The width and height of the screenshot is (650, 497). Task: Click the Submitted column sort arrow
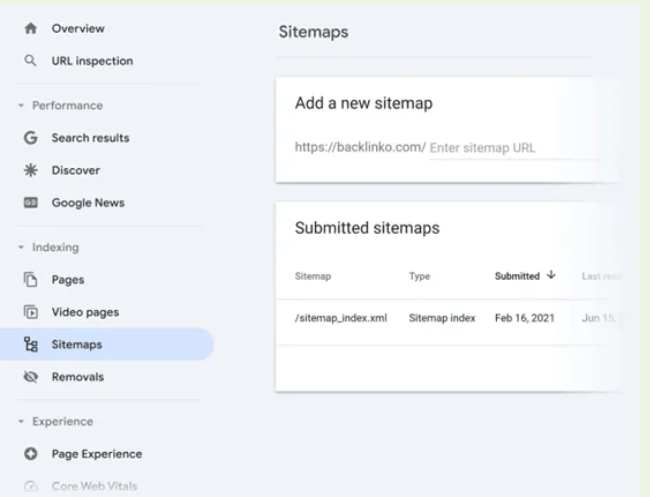point(551,275)
